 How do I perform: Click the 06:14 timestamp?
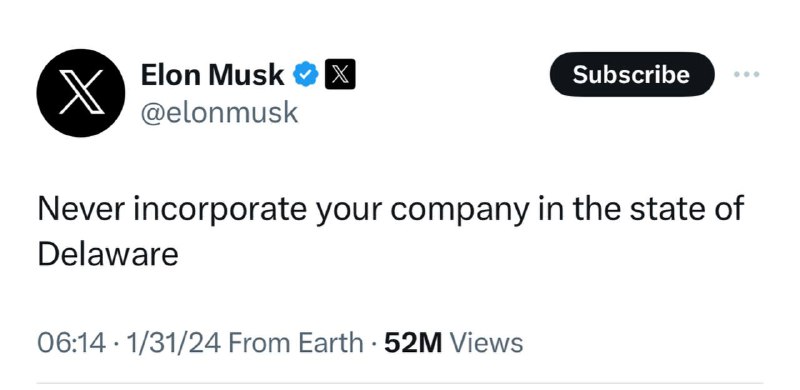click(x=71, y=343)
